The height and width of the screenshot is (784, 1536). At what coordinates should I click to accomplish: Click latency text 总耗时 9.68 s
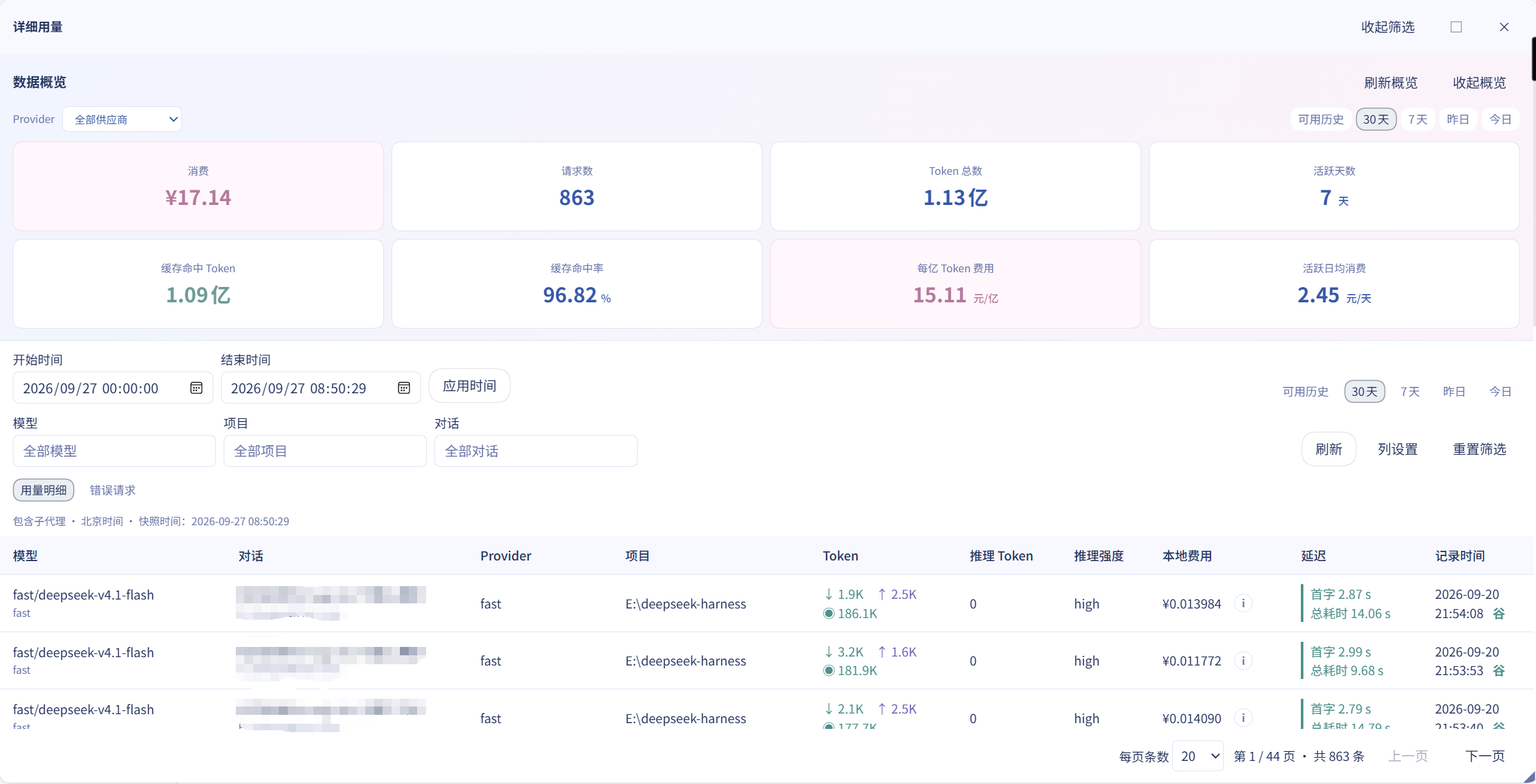1347,671
